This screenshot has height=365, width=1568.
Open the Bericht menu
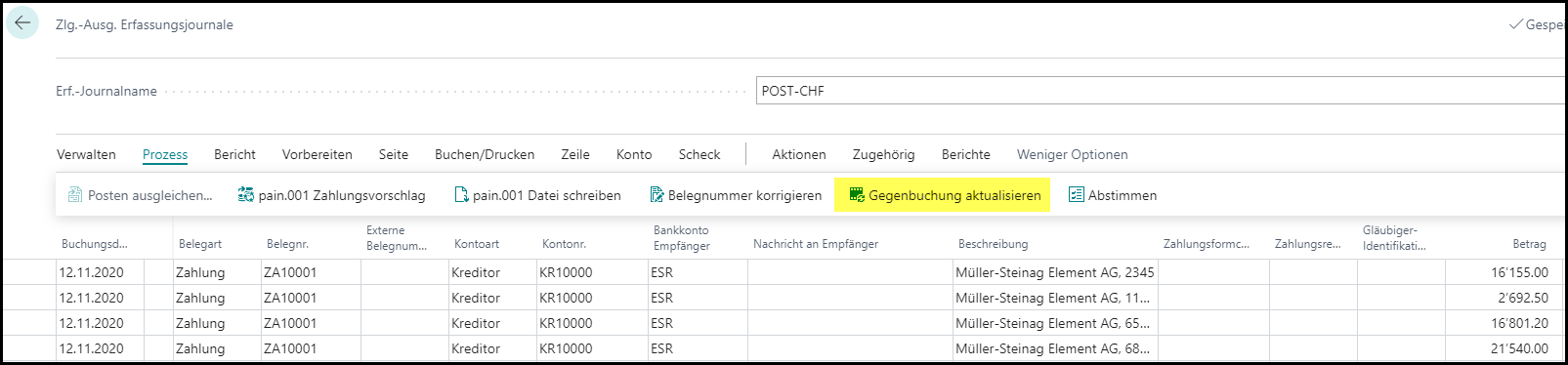click(x=234, y=154)
